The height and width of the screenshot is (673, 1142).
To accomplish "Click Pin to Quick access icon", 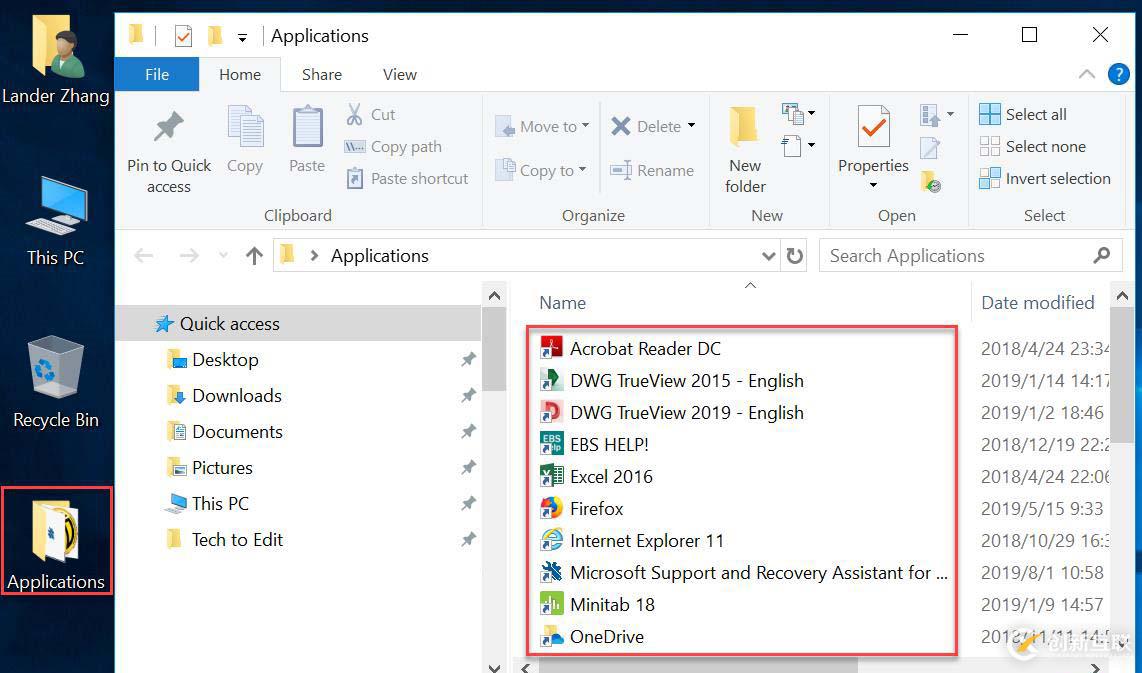I will (x=168, y=128).
